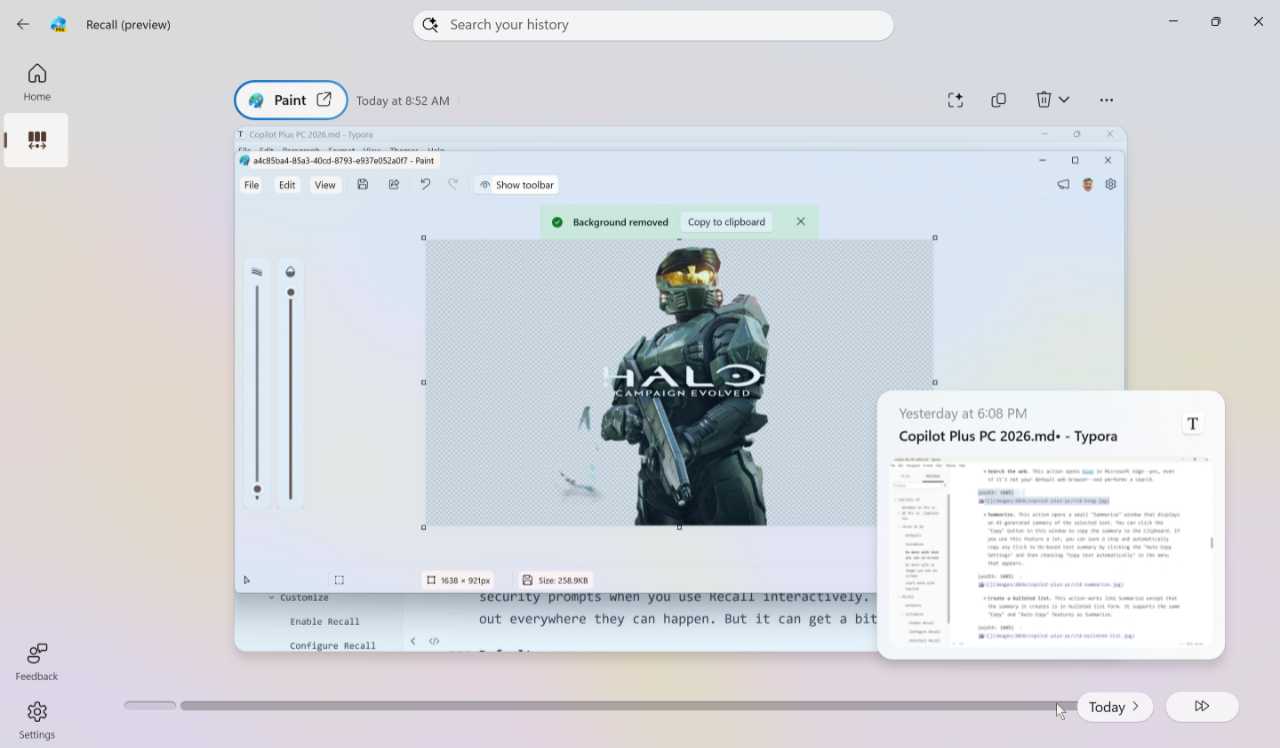
Task: Click the cursor position icon in Paint status bar
Action: pos(247,580)
